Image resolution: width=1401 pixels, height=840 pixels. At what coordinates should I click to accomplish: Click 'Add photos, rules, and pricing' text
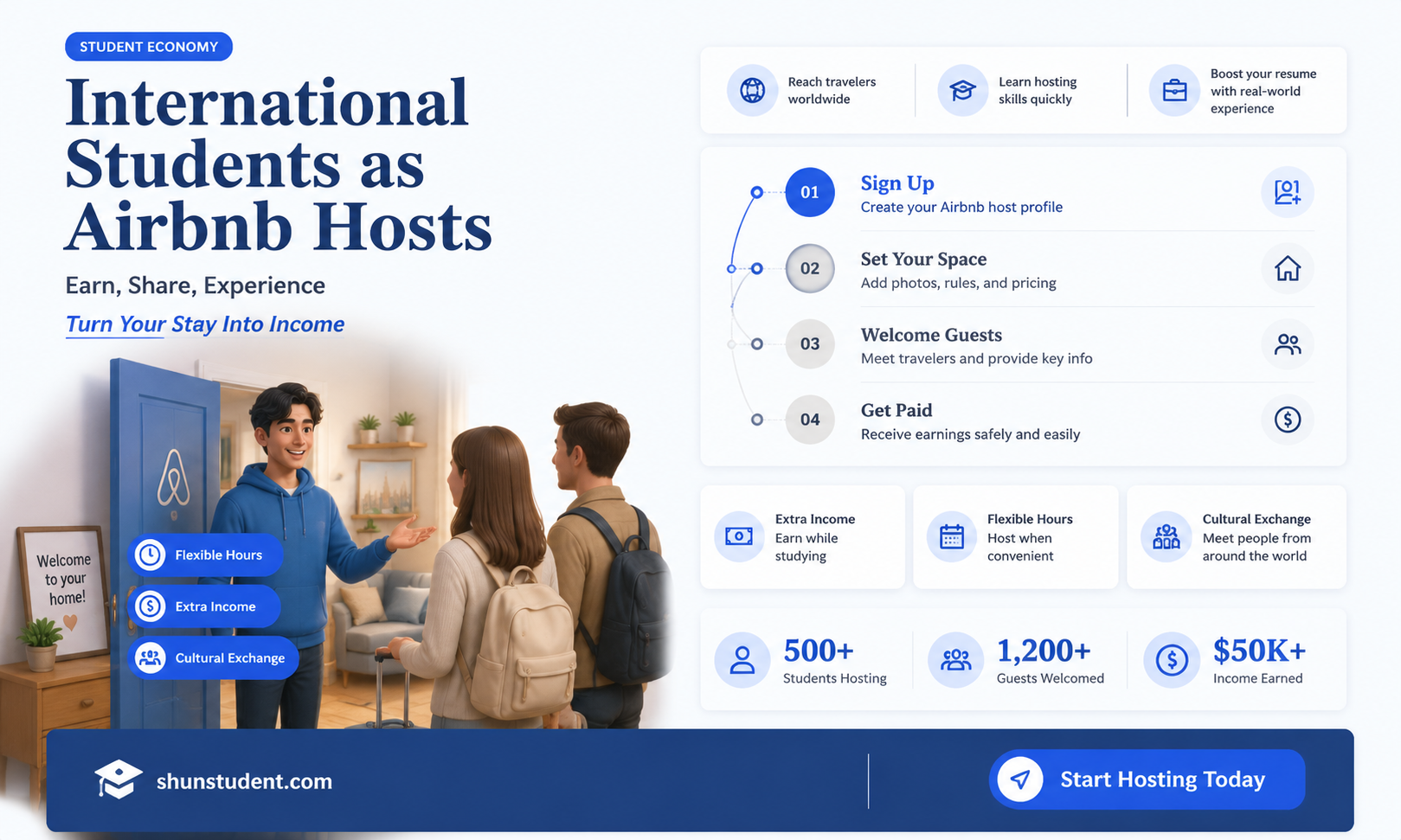coord(958,283)
